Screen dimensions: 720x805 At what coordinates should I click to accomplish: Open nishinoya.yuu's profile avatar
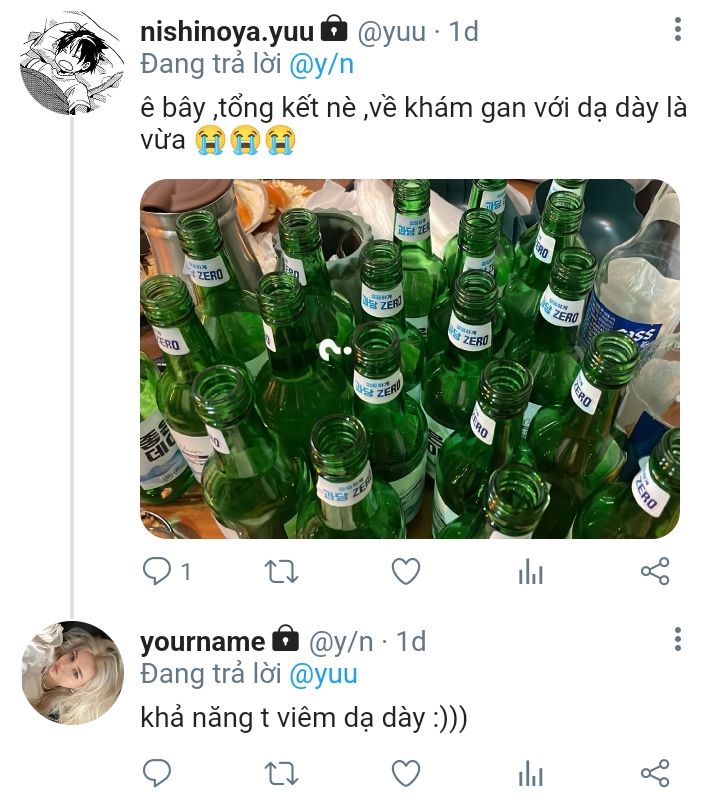pos(72,63)
